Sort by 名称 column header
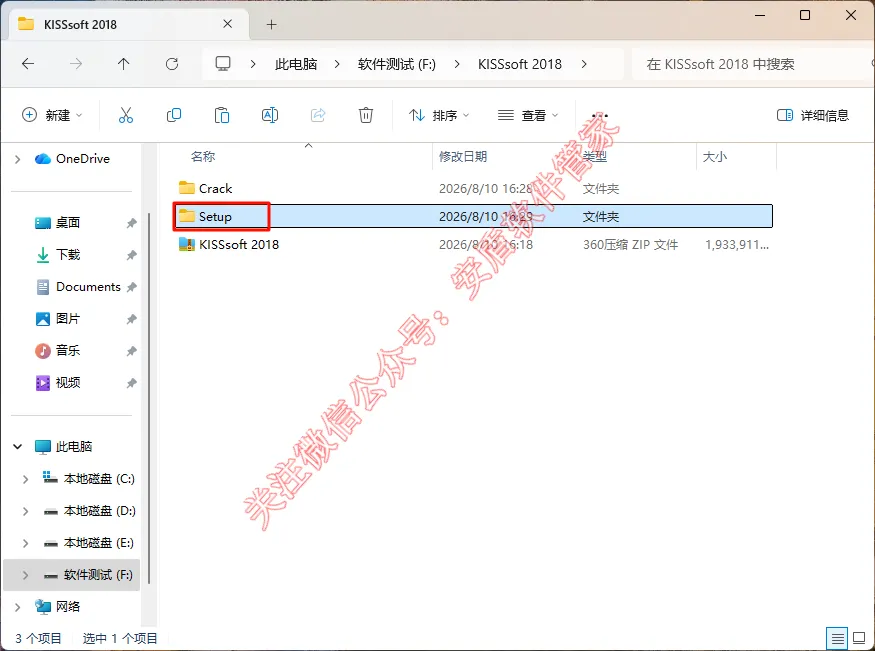Image resolution: width=875 pixels, height=651 pixels. (203, 157)
